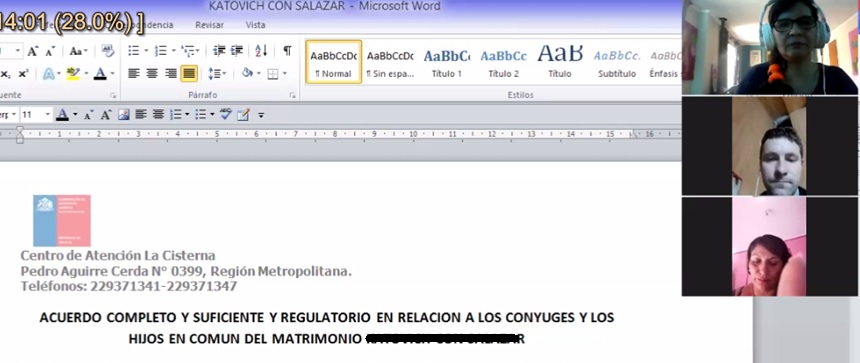Open the ribbon font color dropdown arrow
Viewport: 860px width, 363px height.
112,73
